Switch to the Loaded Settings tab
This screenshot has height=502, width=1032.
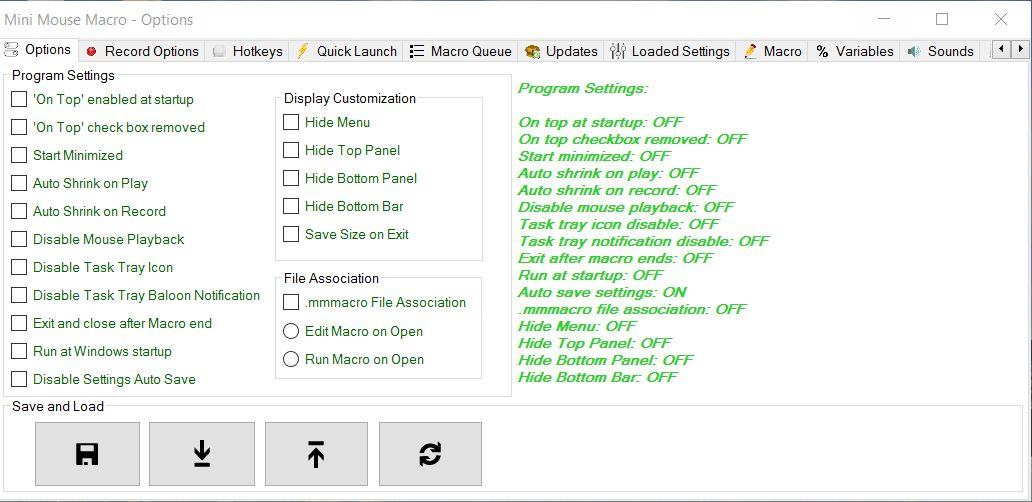[669, 51]
